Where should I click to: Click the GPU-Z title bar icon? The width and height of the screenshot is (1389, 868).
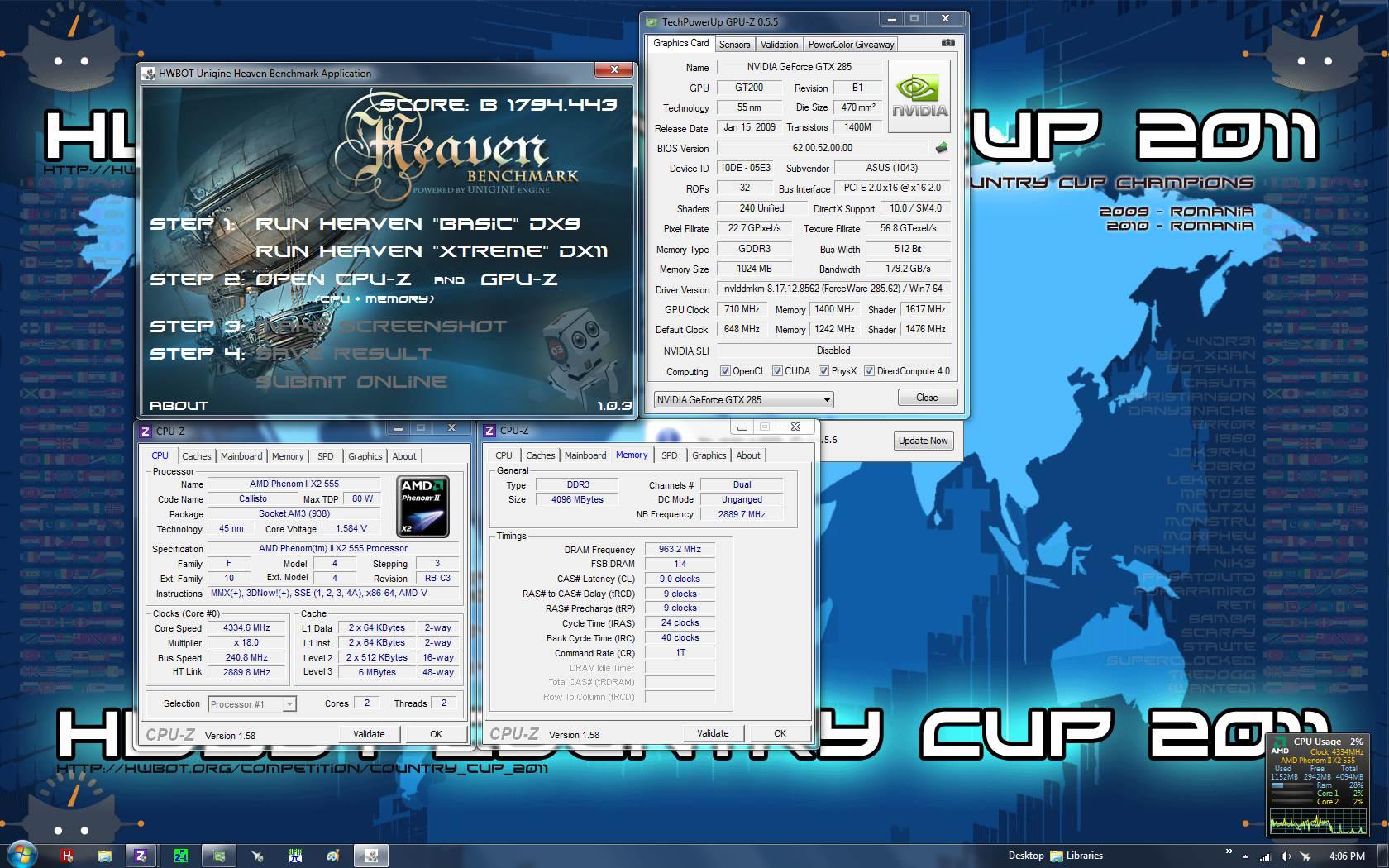pyautogui.click(x=652, y=21)
